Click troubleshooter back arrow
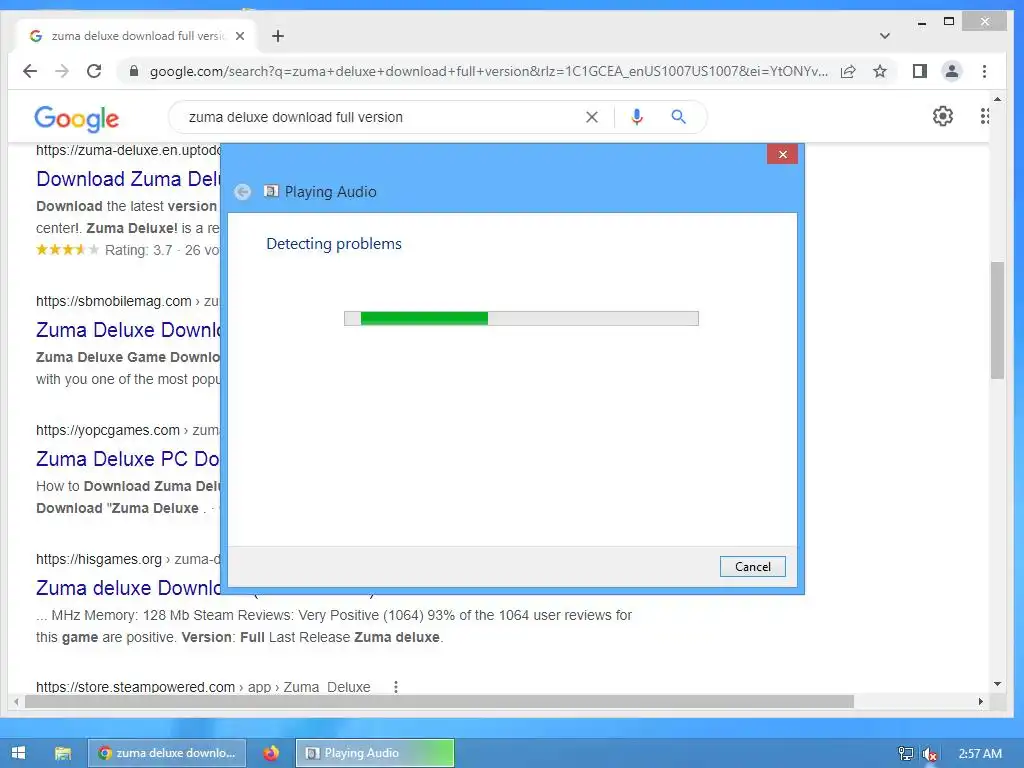 pyautogui.click(x=242, y=192)
